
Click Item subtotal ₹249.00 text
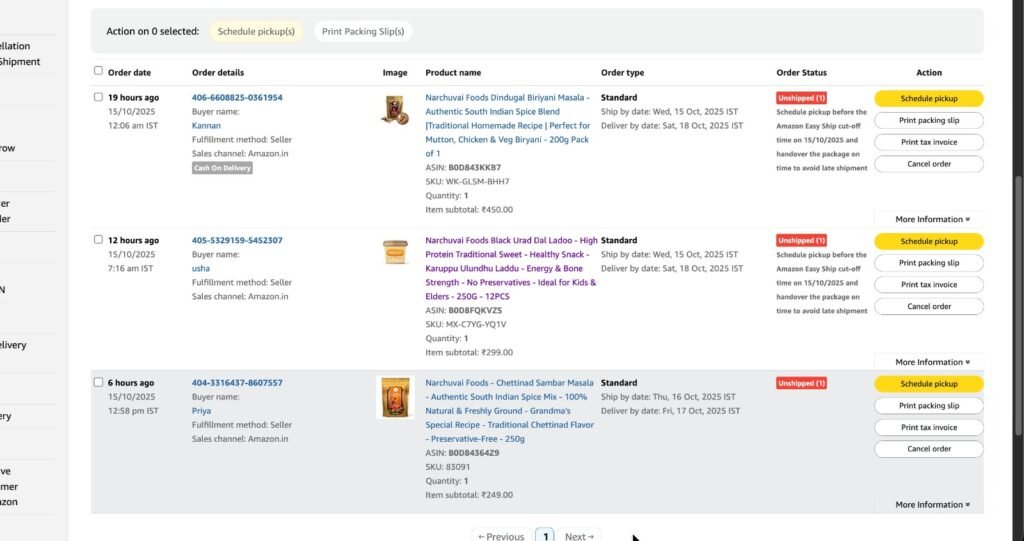tap(469, 495)
